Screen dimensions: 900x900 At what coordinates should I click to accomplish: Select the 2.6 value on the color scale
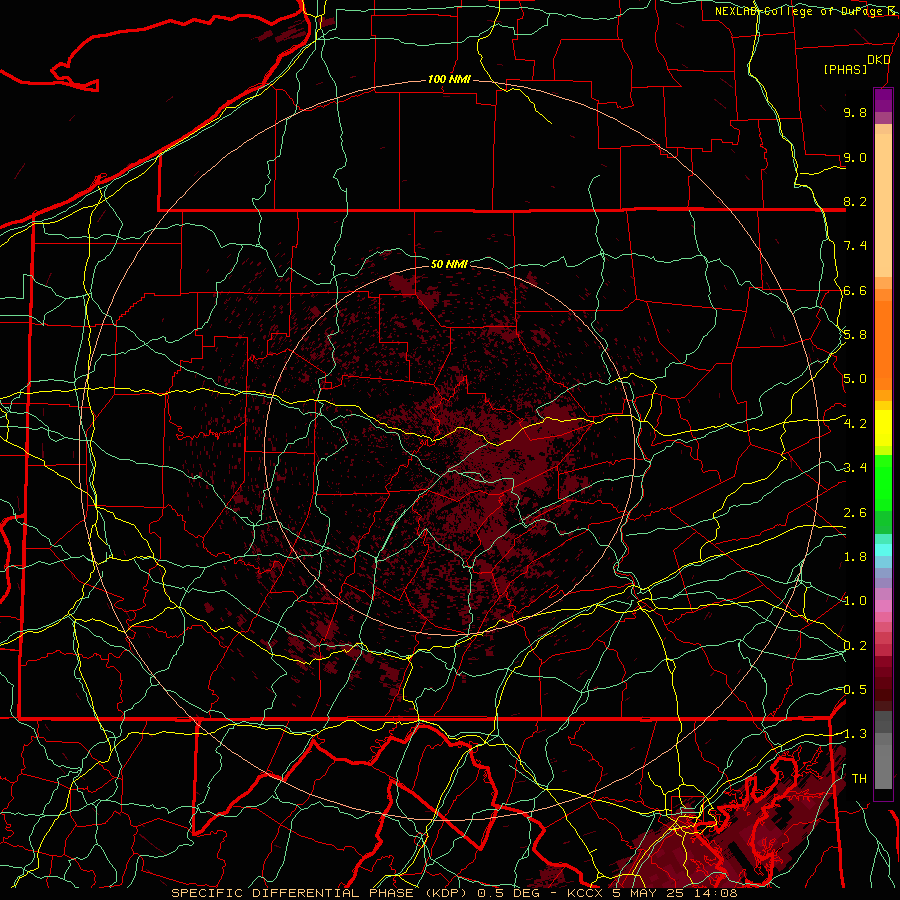click(x=855, y=513)
